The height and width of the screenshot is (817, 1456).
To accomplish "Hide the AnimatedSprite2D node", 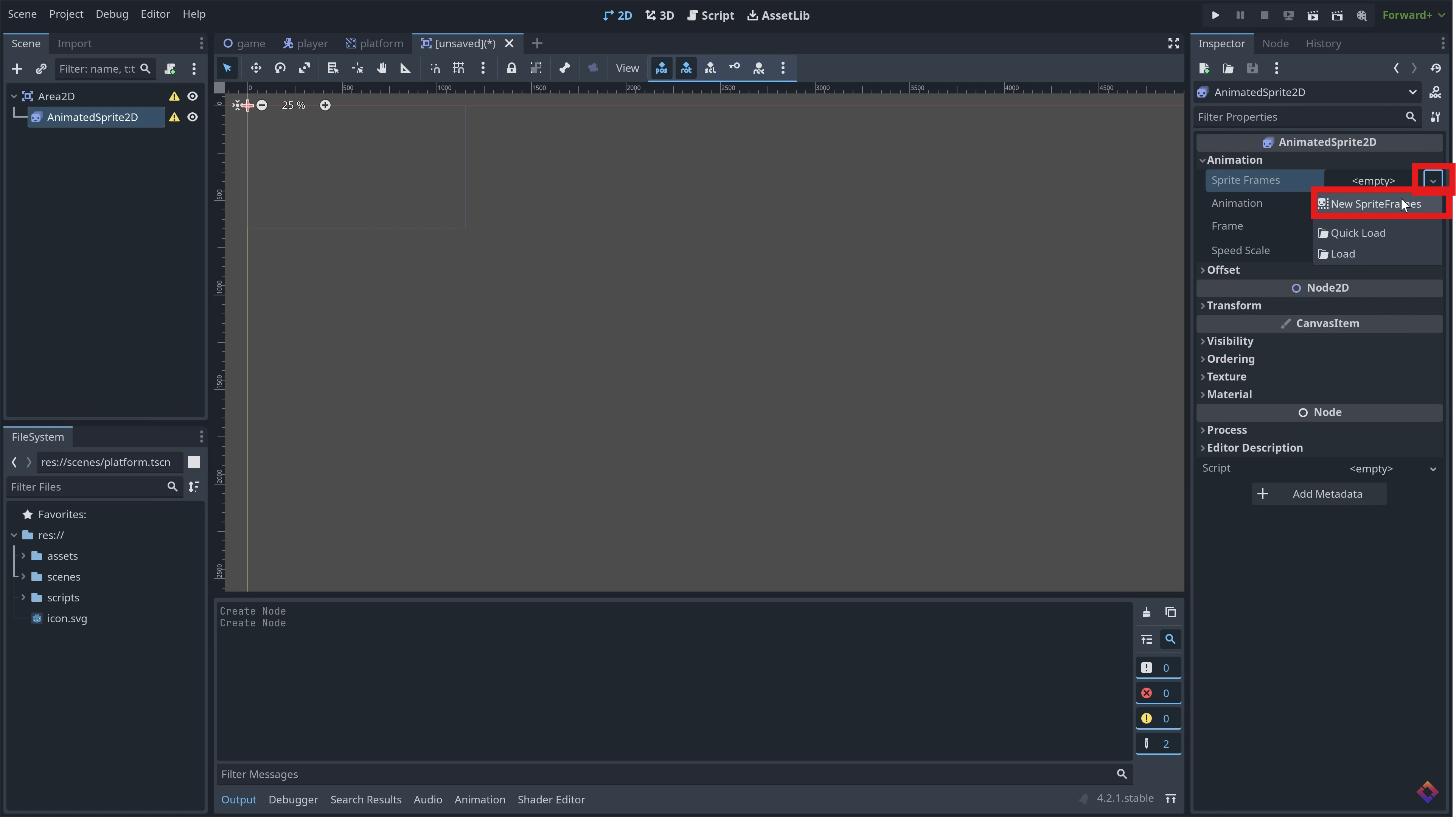I will tap(193, 117).
